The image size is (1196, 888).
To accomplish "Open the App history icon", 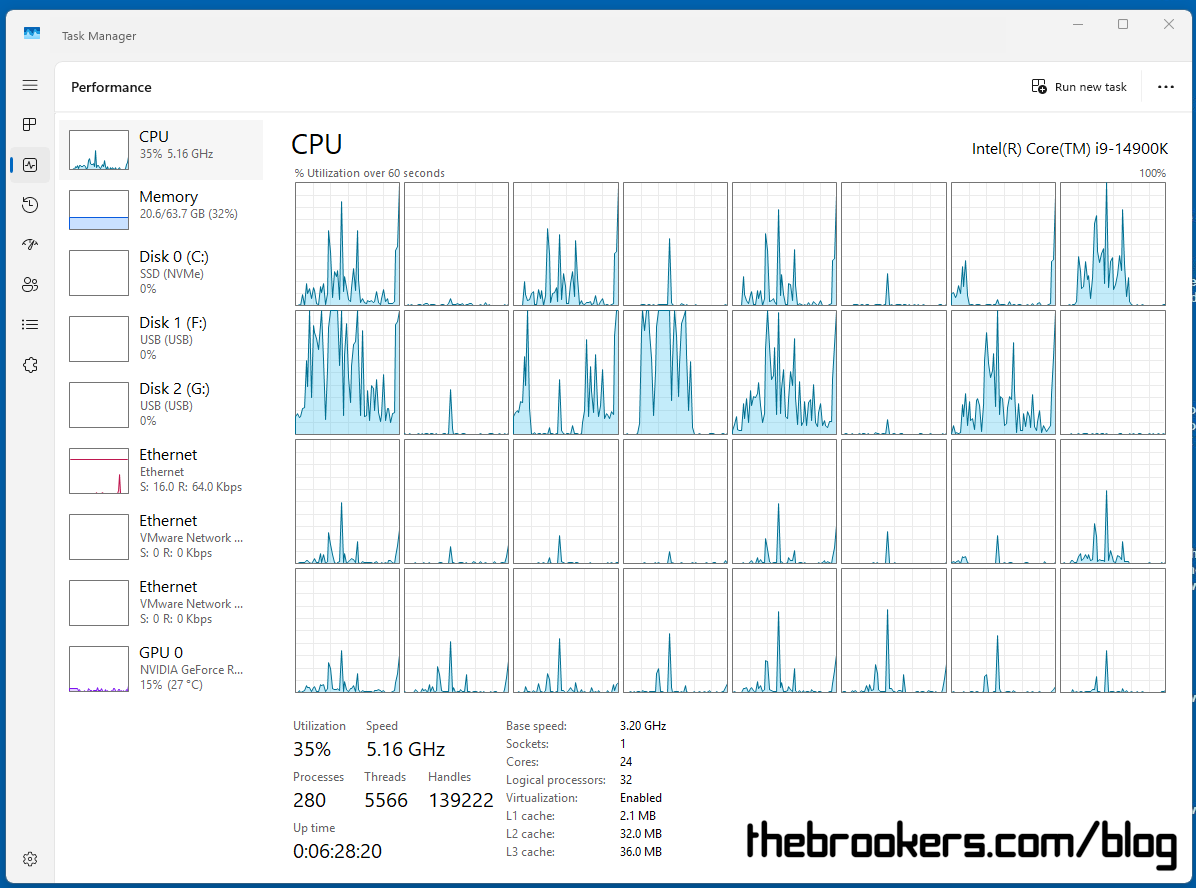I will pos(30,204).
